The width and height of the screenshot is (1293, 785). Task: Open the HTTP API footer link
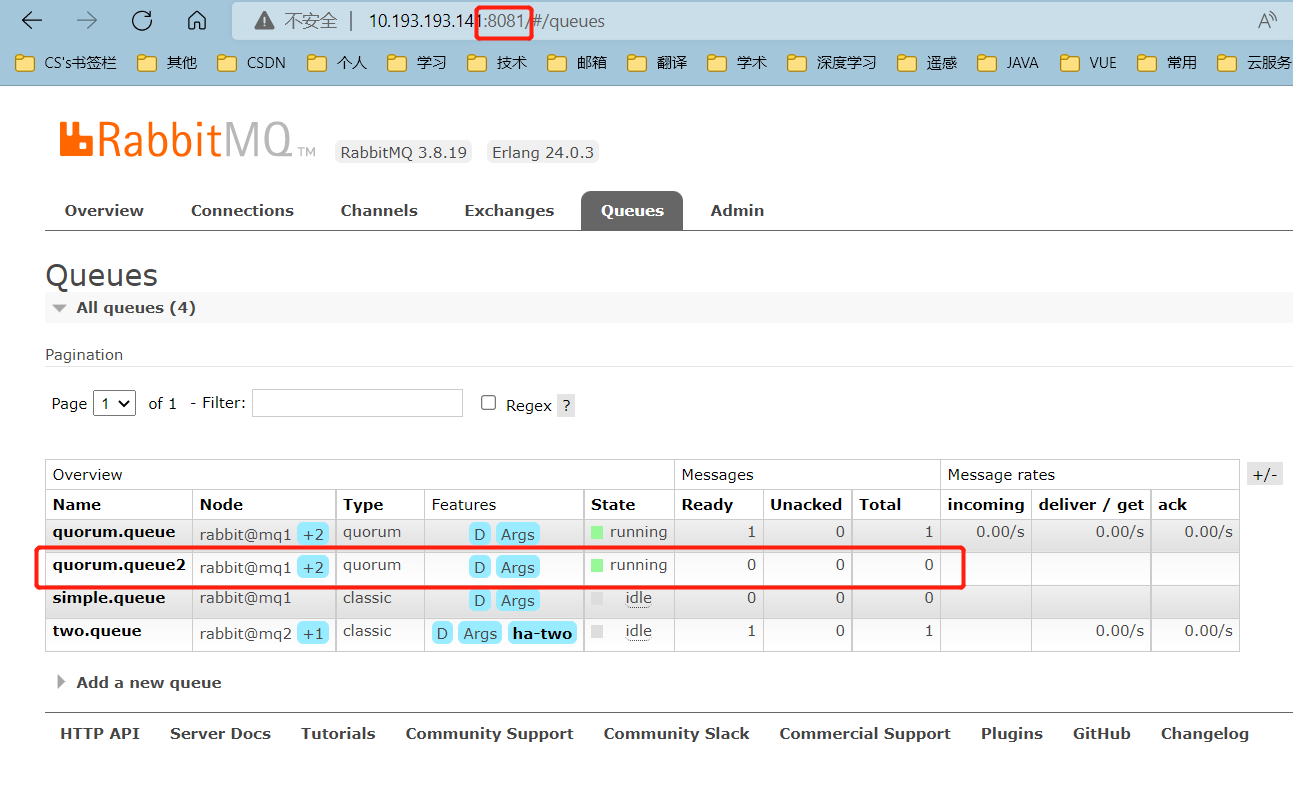(x=100, y=733)
